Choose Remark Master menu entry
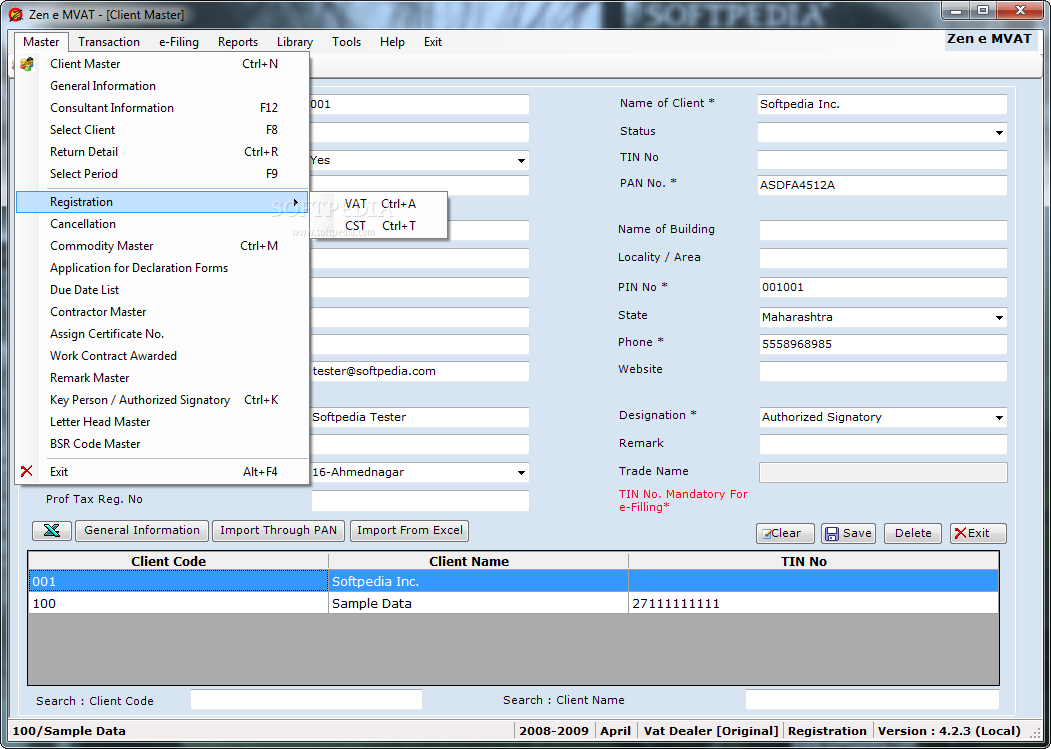This screenshot has height=749, width=1051. pos(162,378)
